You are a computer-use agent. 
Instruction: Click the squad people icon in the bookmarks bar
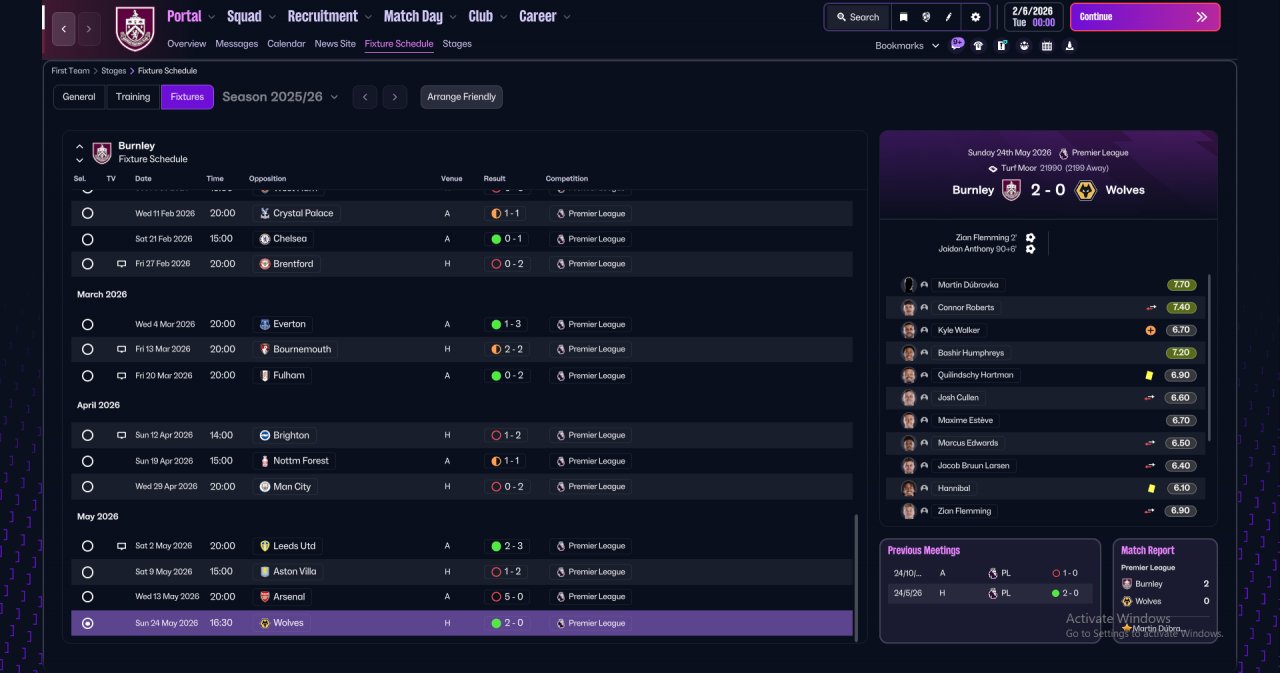tap(1024, 45)
